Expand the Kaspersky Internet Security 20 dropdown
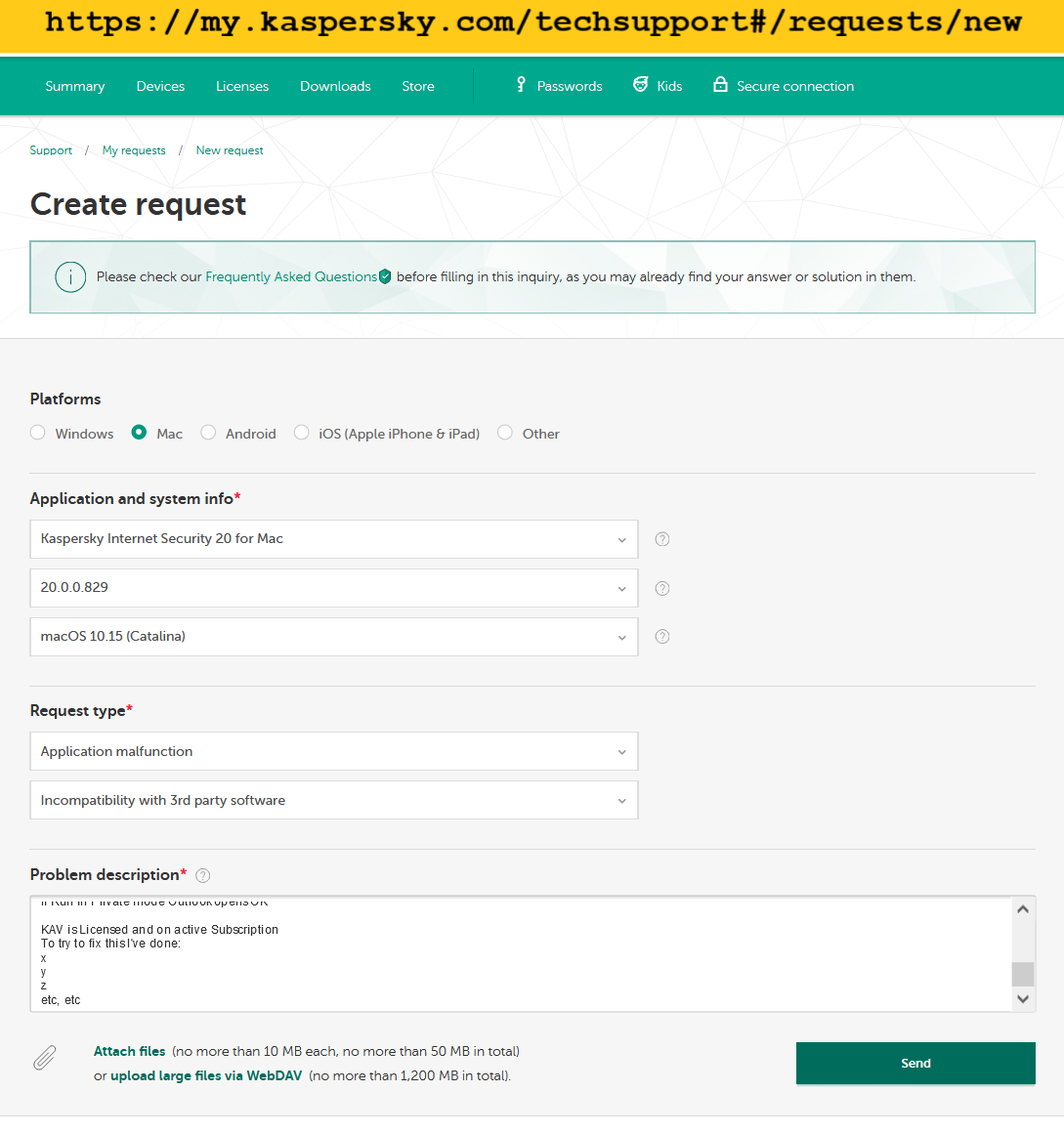The width and height of the screenshot is (1064, 1134). point(334,539)
